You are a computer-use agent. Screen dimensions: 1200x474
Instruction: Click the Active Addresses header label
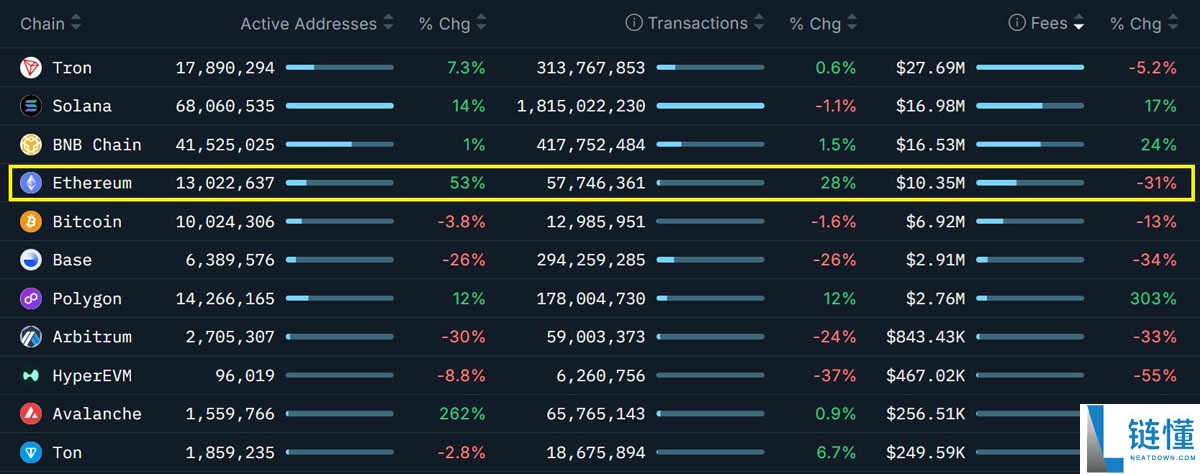(309, 24)
